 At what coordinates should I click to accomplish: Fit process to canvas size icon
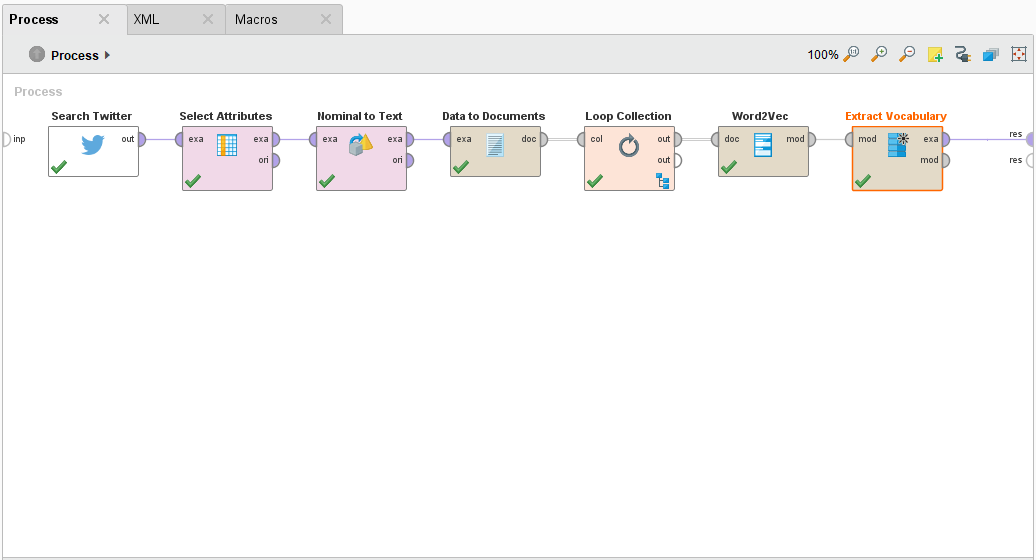[1019, 54]
